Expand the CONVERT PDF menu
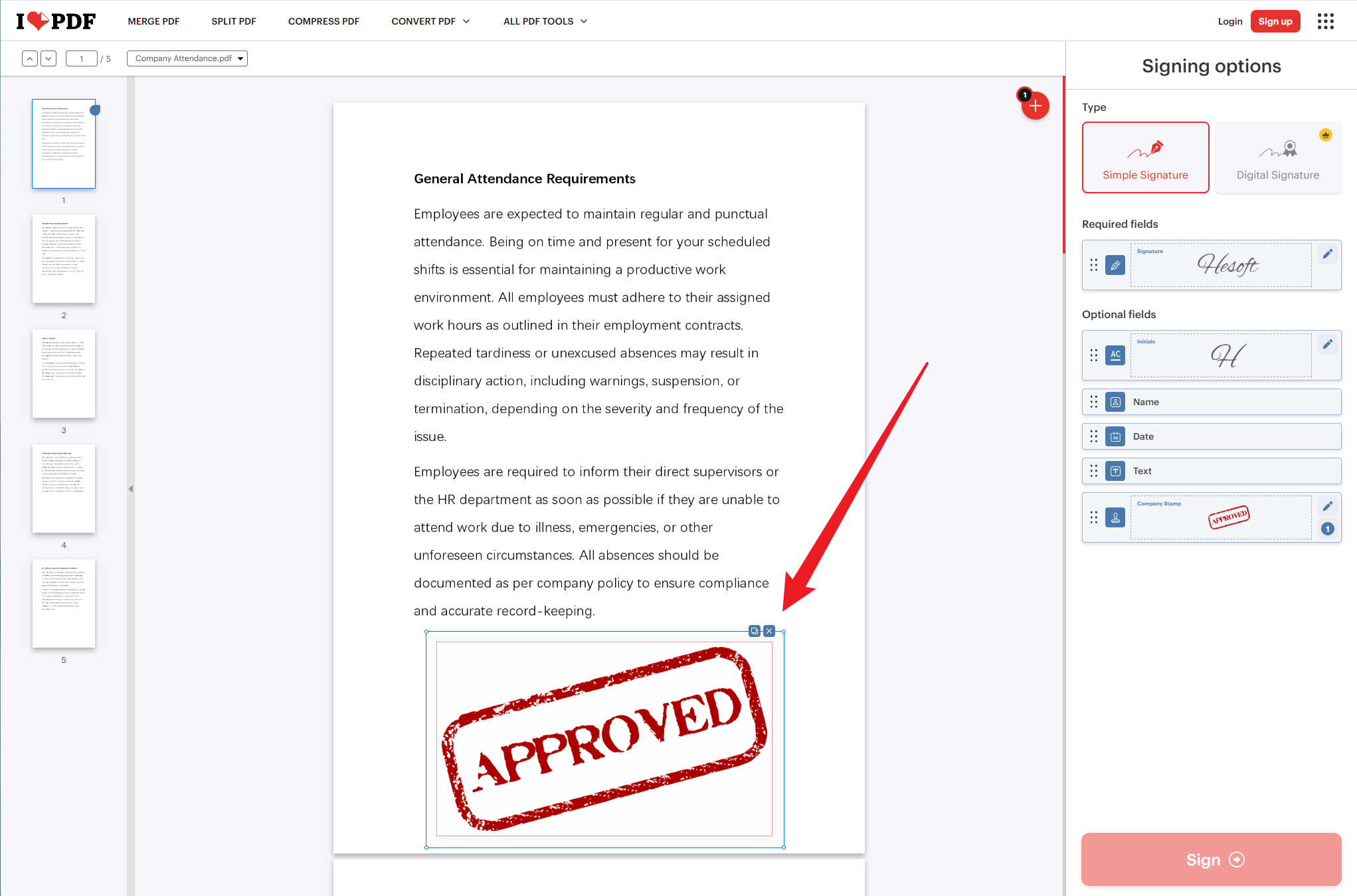 pos(430,21)
